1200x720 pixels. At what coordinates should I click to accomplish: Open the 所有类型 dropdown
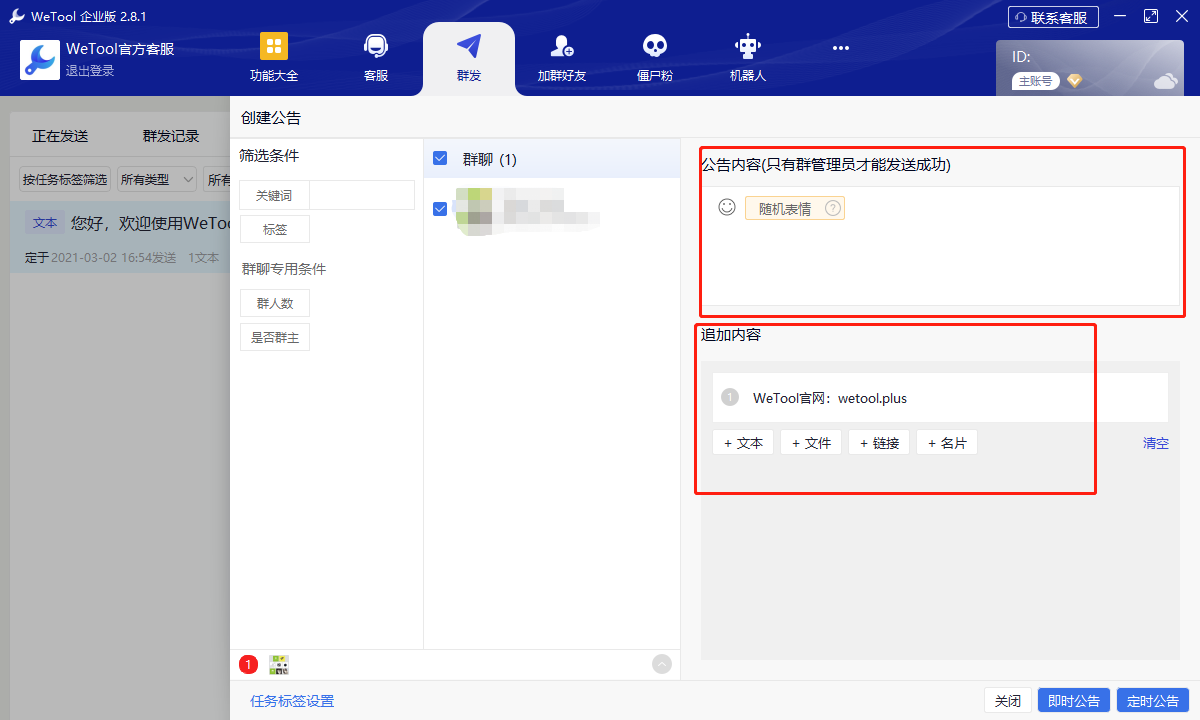point(157,180)
